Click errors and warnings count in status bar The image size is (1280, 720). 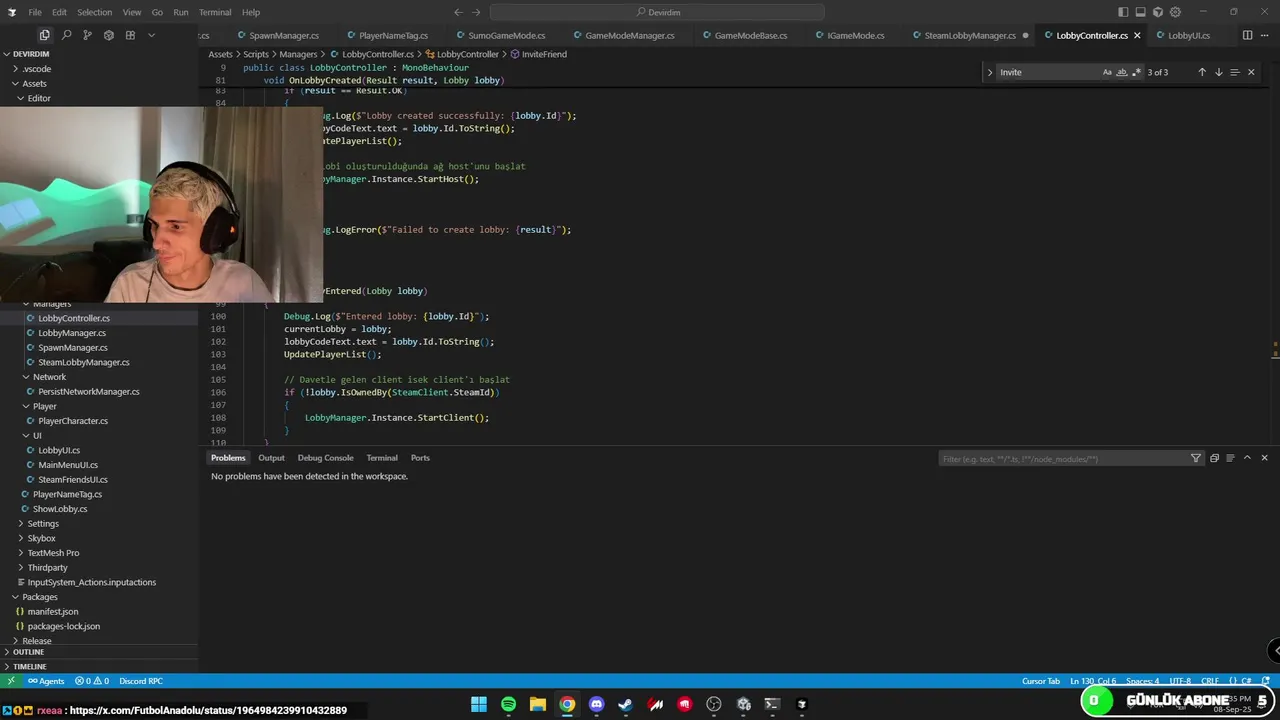pyautogui.click(x=92, y=681)
